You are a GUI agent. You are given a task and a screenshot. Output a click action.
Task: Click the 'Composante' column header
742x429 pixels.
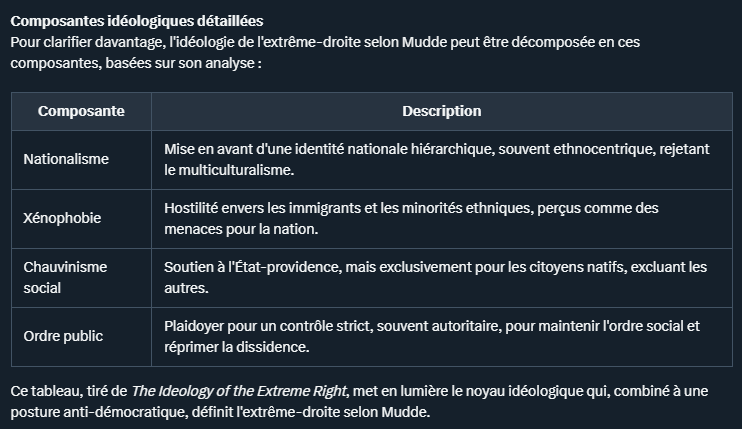tap(81, 111)
